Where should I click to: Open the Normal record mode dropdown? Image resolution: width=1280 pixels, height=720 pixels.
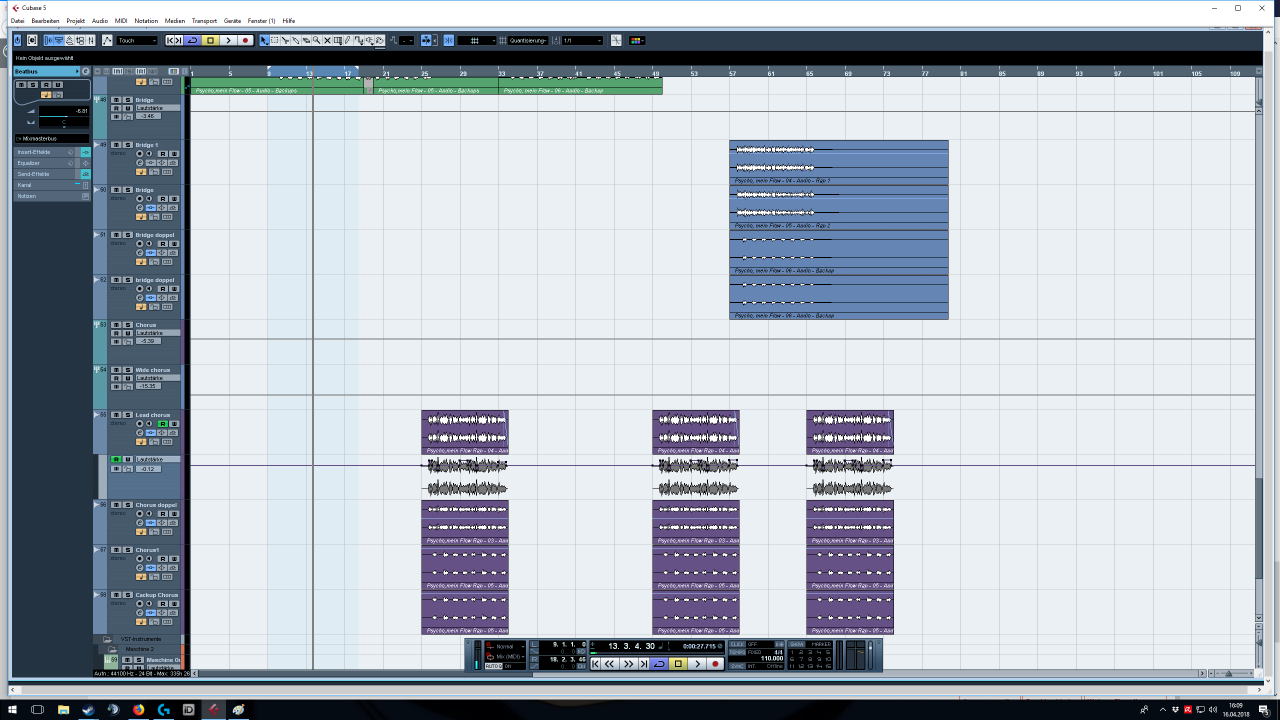click(508, 646)
